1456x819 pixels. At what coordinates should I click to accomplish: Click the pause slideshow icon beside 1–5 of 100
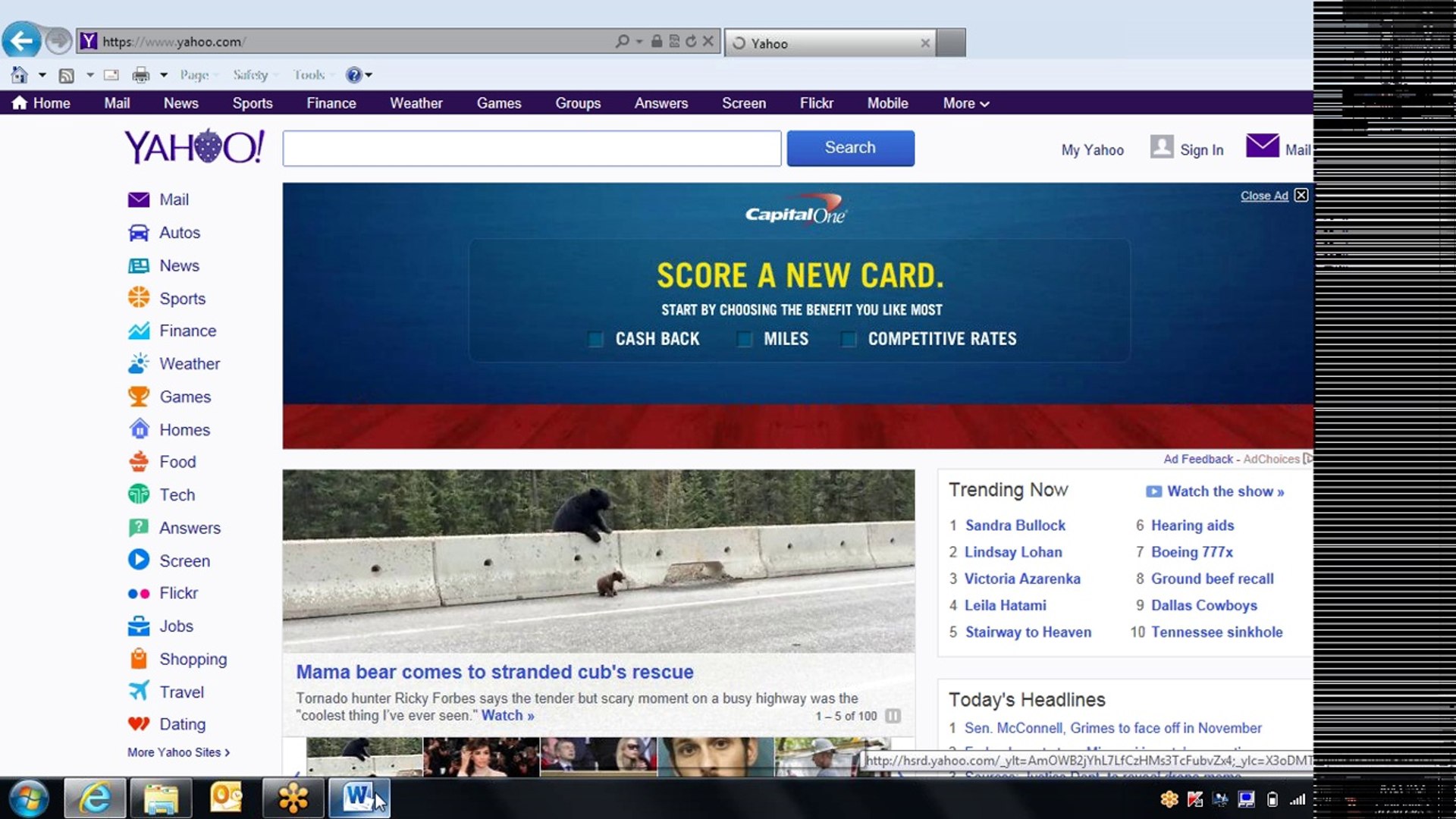[x=893, y=716]
